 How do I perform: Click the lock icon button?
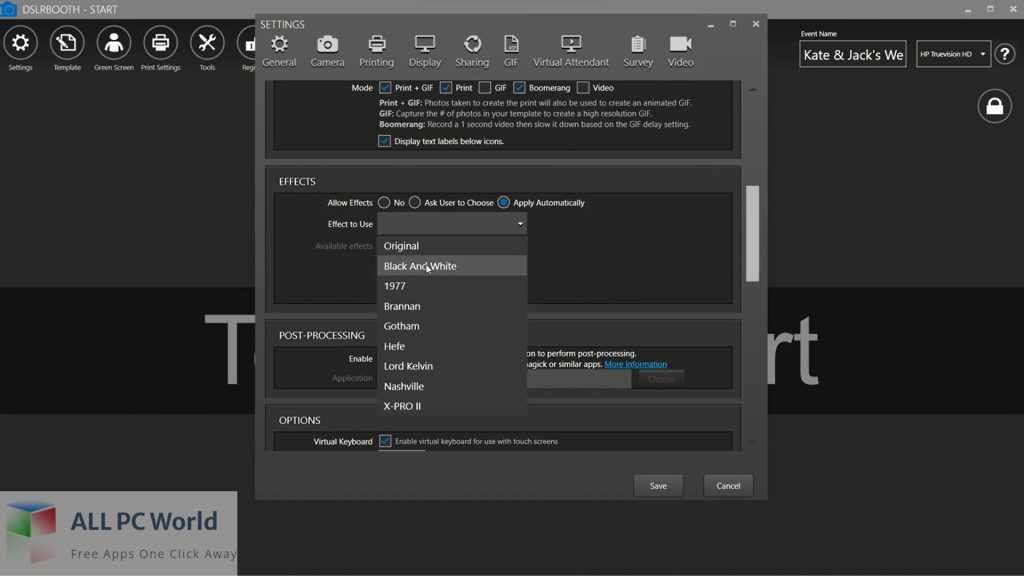pos(994,106)
